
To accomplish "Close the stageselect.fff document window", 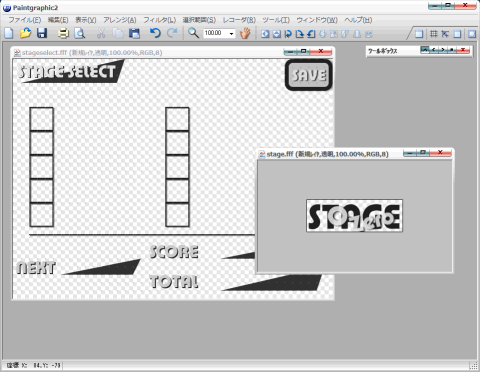I will [321, 51].
